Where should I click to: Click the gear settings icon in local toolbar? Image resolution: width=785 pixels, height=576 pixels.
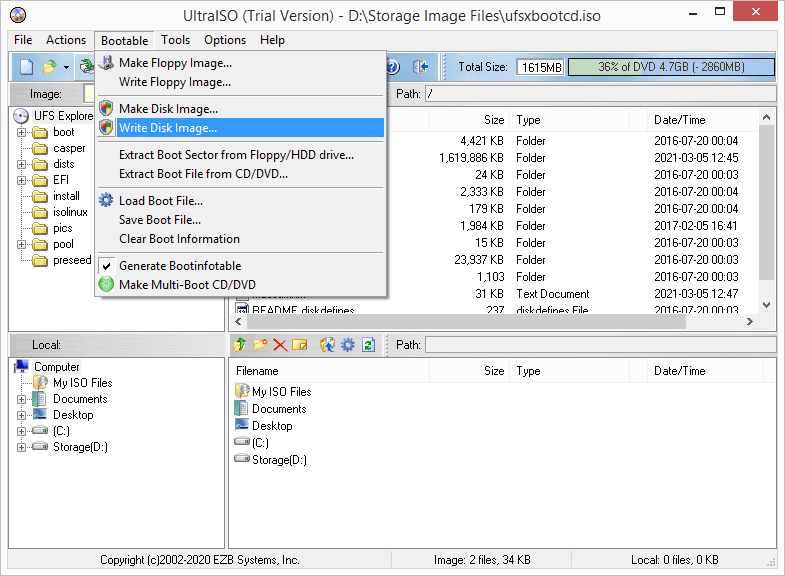(347, 345)
